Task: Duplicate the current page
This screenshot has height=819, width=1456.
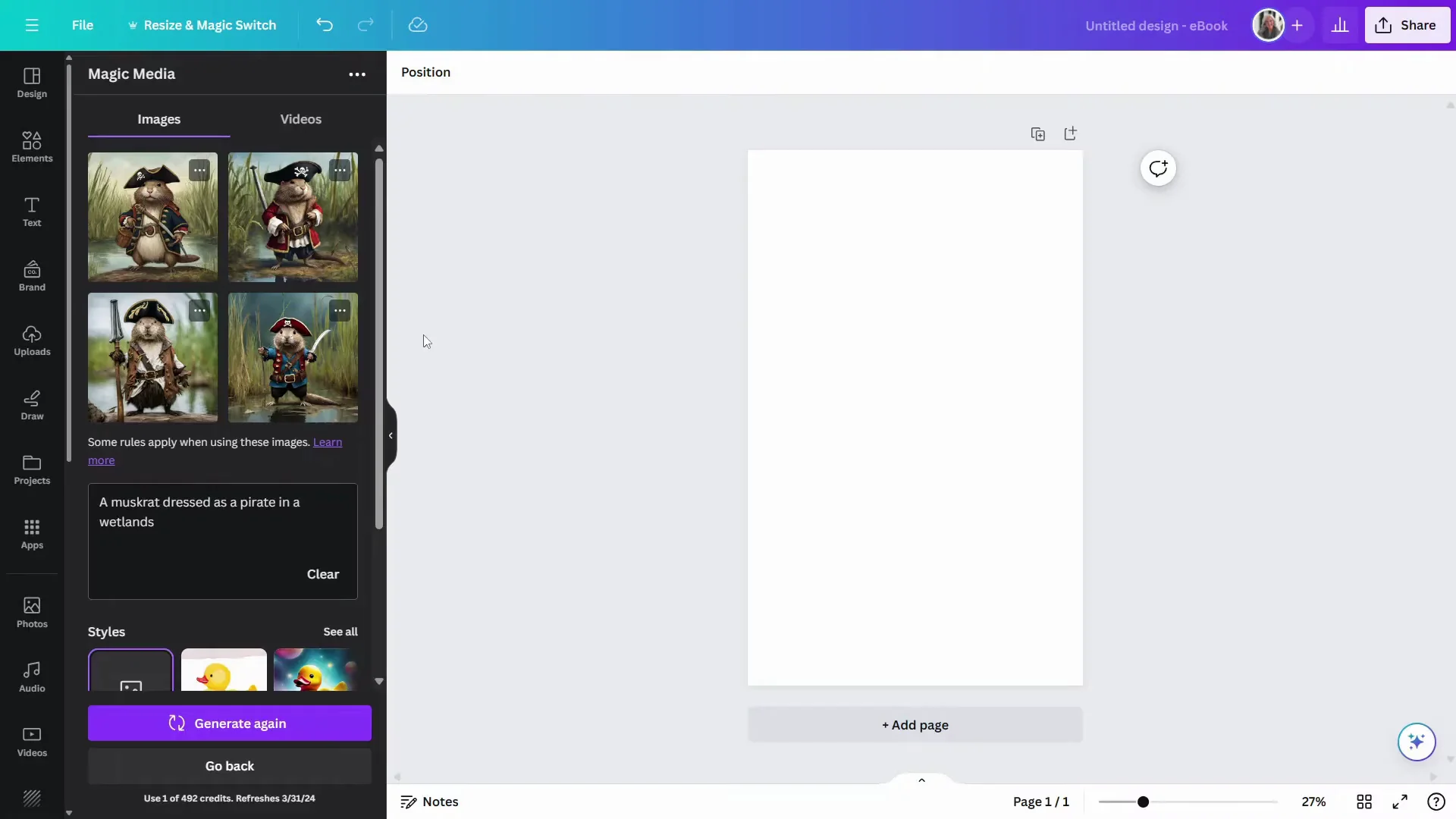Action: (1038, 133)
